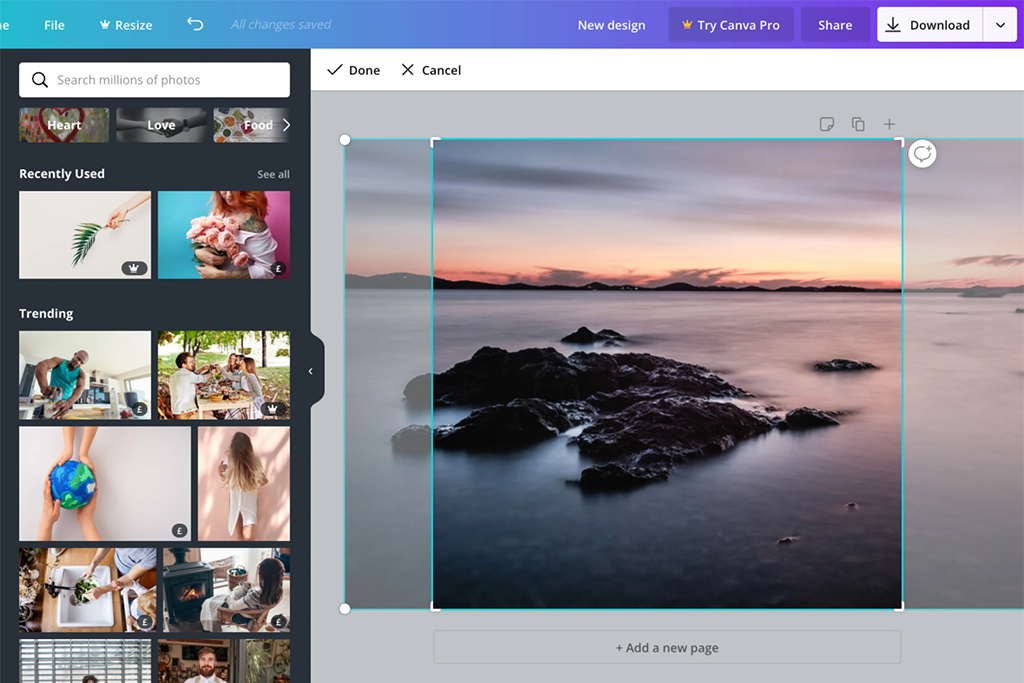1024x683 pixels.
Task: Duplicate page using the copy icon
Action: point(858,124)
